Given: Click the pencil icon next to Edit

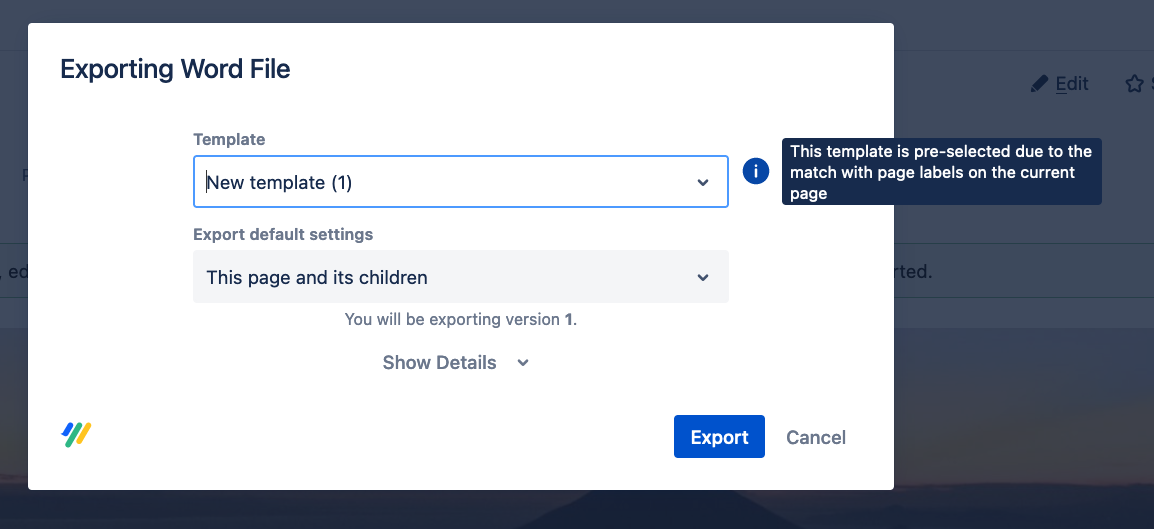Looking at the screenshot, I should click(x=1040, y=84).
